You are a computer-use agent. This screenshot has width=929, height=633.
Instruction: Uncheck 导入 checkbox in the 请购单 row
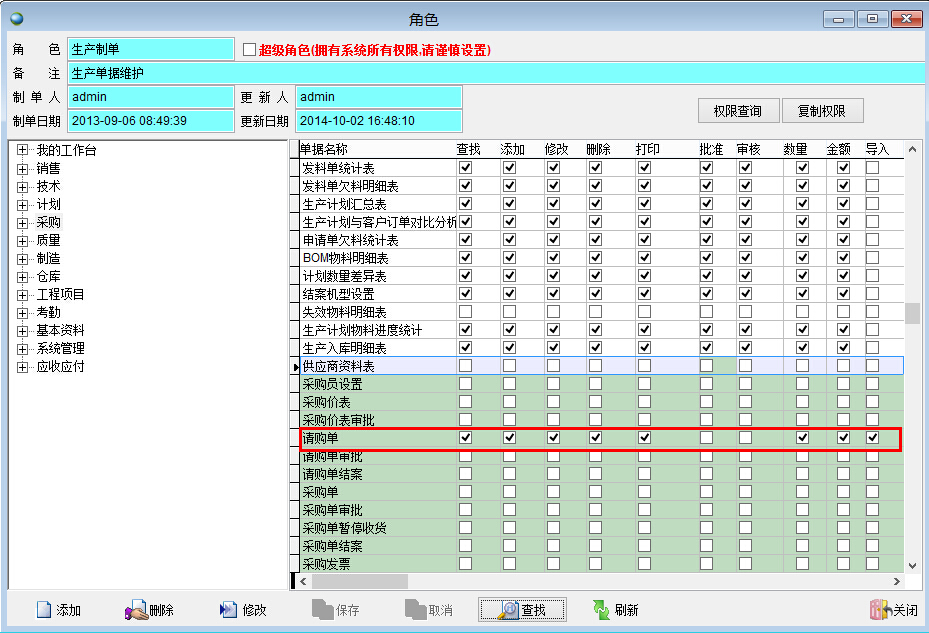tap(872, 438)
